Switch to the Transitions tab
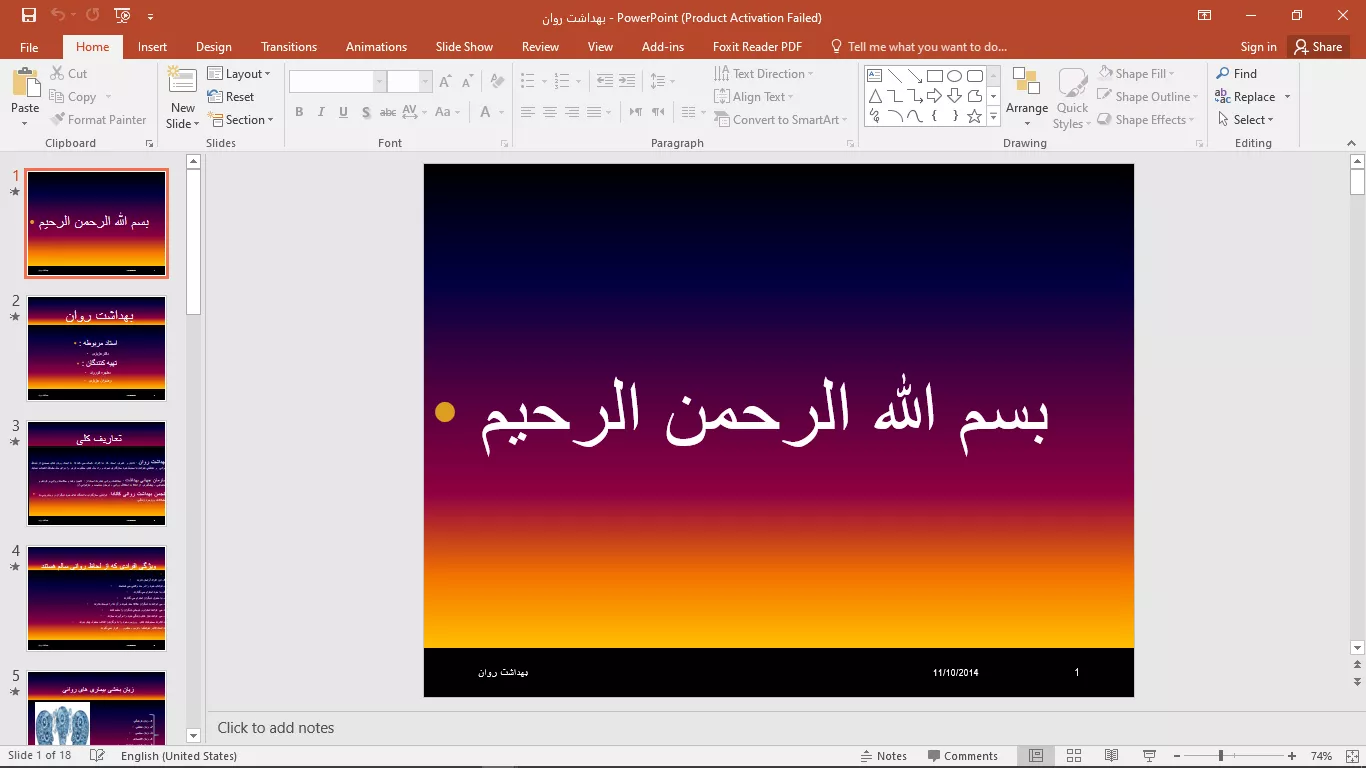 tap(289, 47)
